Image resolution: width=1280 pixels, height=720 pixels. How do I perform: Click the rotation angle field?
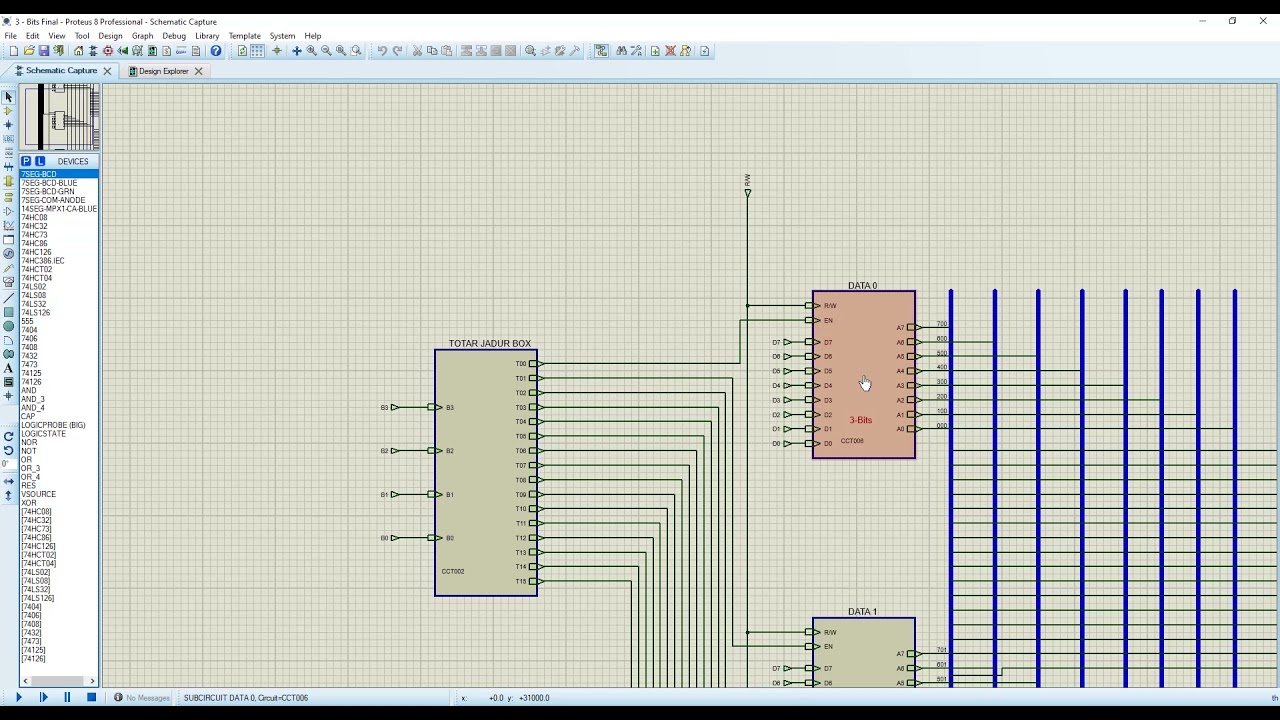[x=9, y=464]
